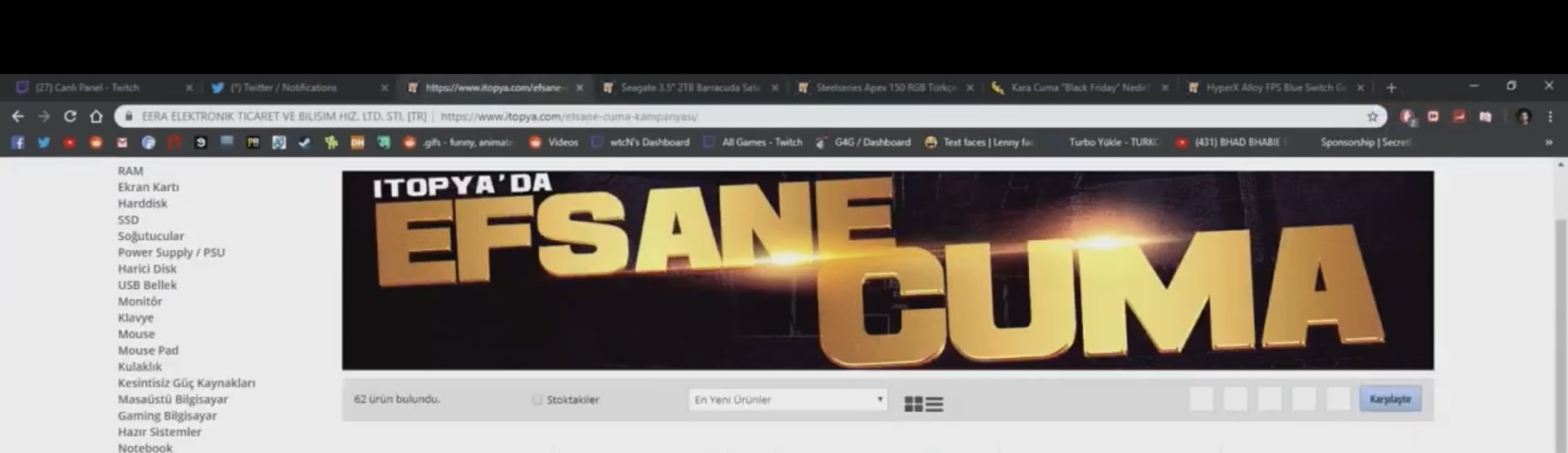The height and width of the screenshot is (453, 1568).
Task: Click the last extension icon before avatar
Action: [1486, 117]
